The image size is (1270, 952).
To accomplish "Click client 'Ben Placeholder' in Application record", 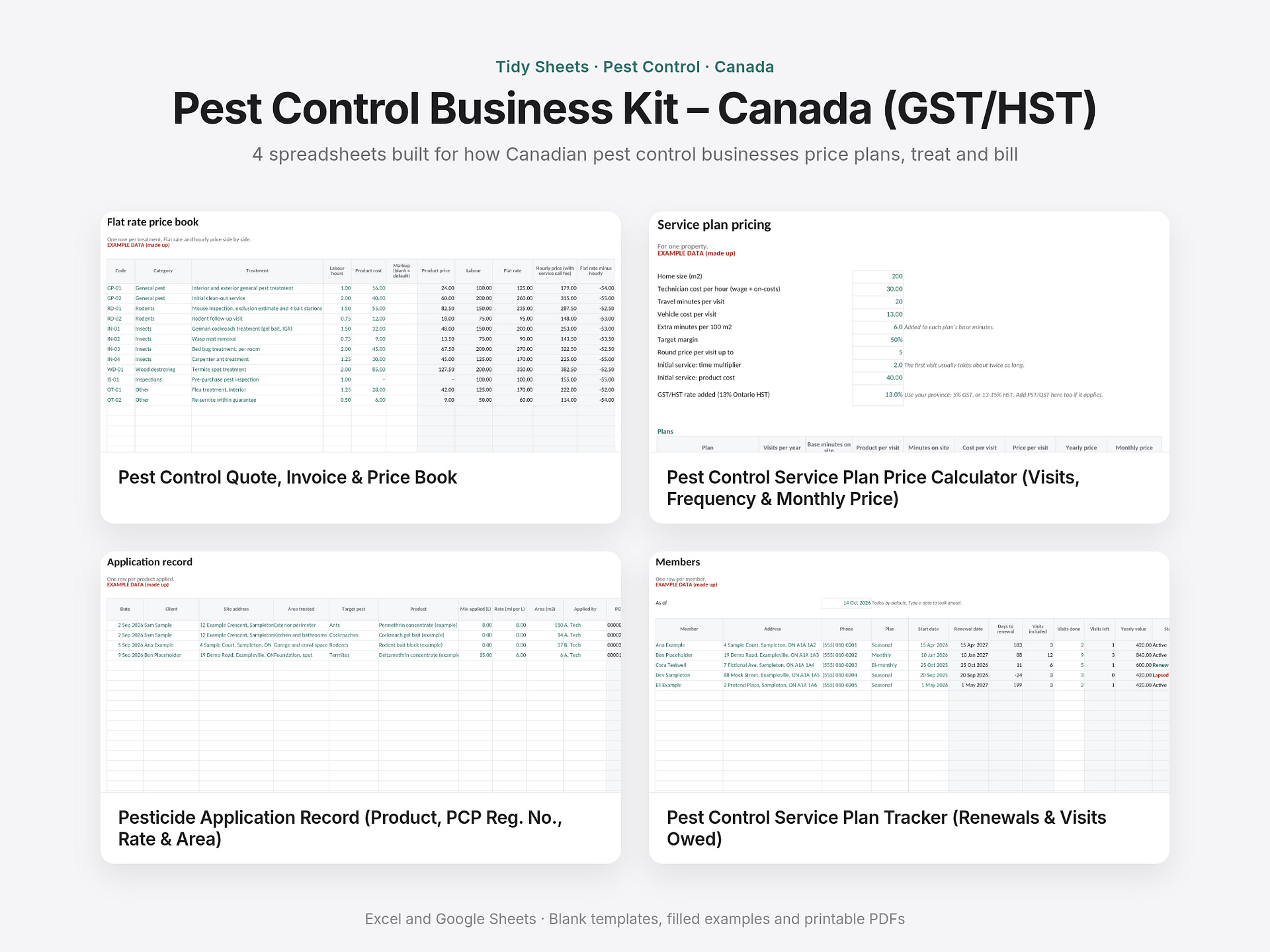I will 171,655.
